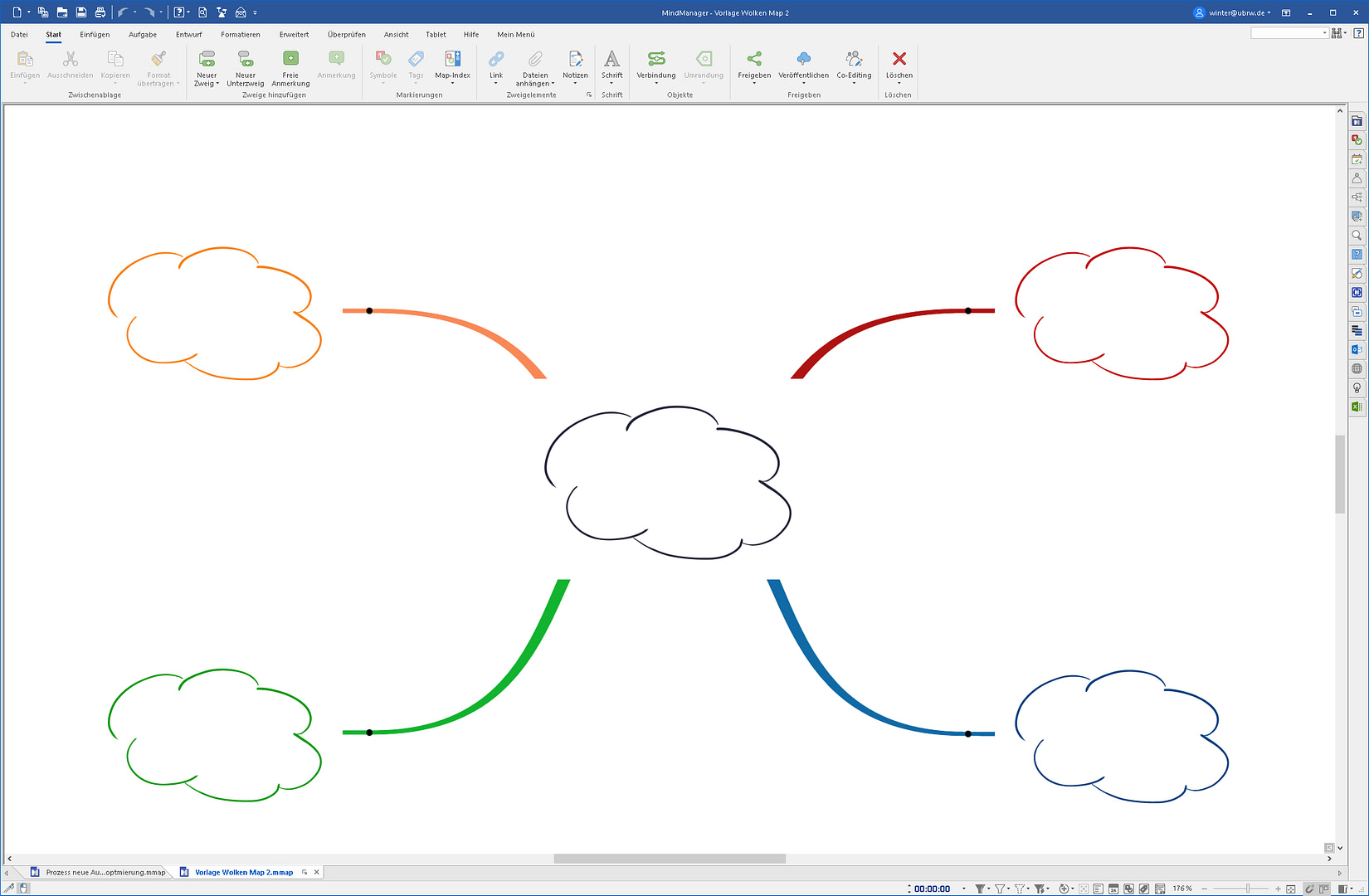The width and height of the screenshot is (1369, 896).
Task: Click the calendar view icon in status bar
Action: [x=1113, y=889]
